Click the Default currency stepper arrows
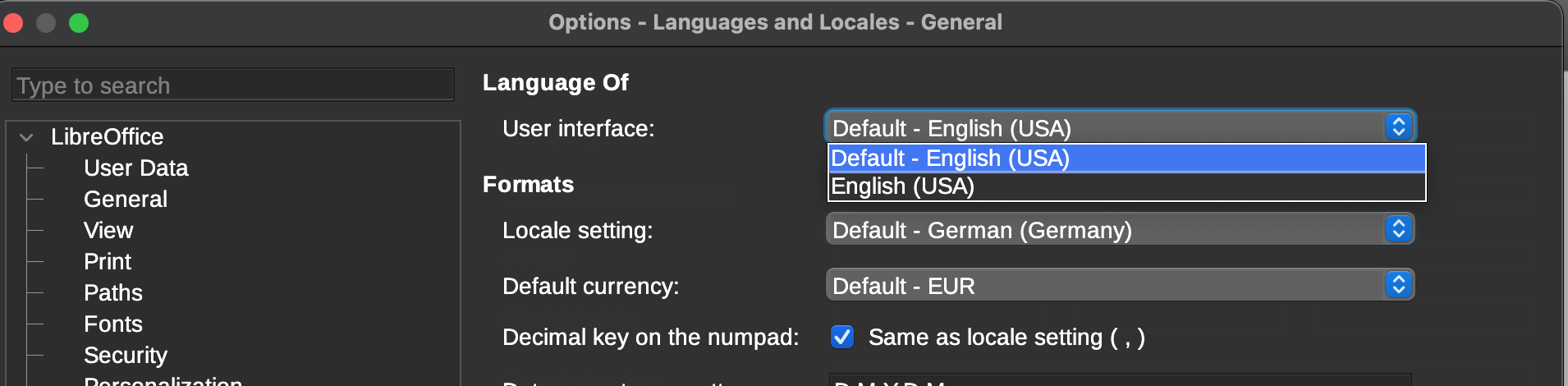 [x=1399, y=285]
